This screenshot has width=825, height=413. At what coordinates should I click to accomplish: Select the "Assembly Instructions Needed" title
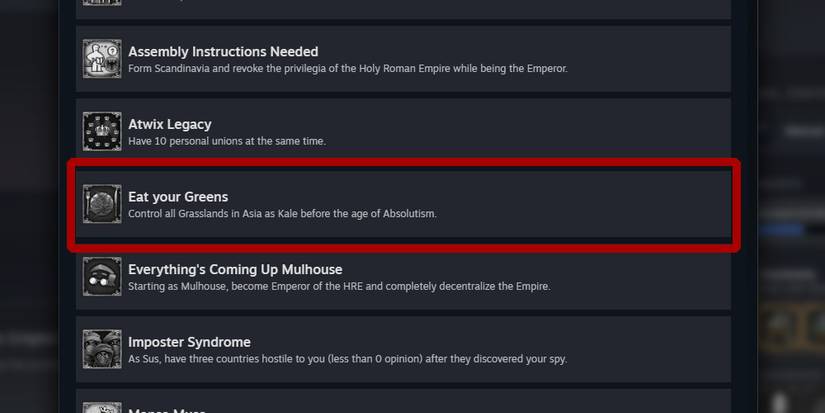tap(223, 51)
